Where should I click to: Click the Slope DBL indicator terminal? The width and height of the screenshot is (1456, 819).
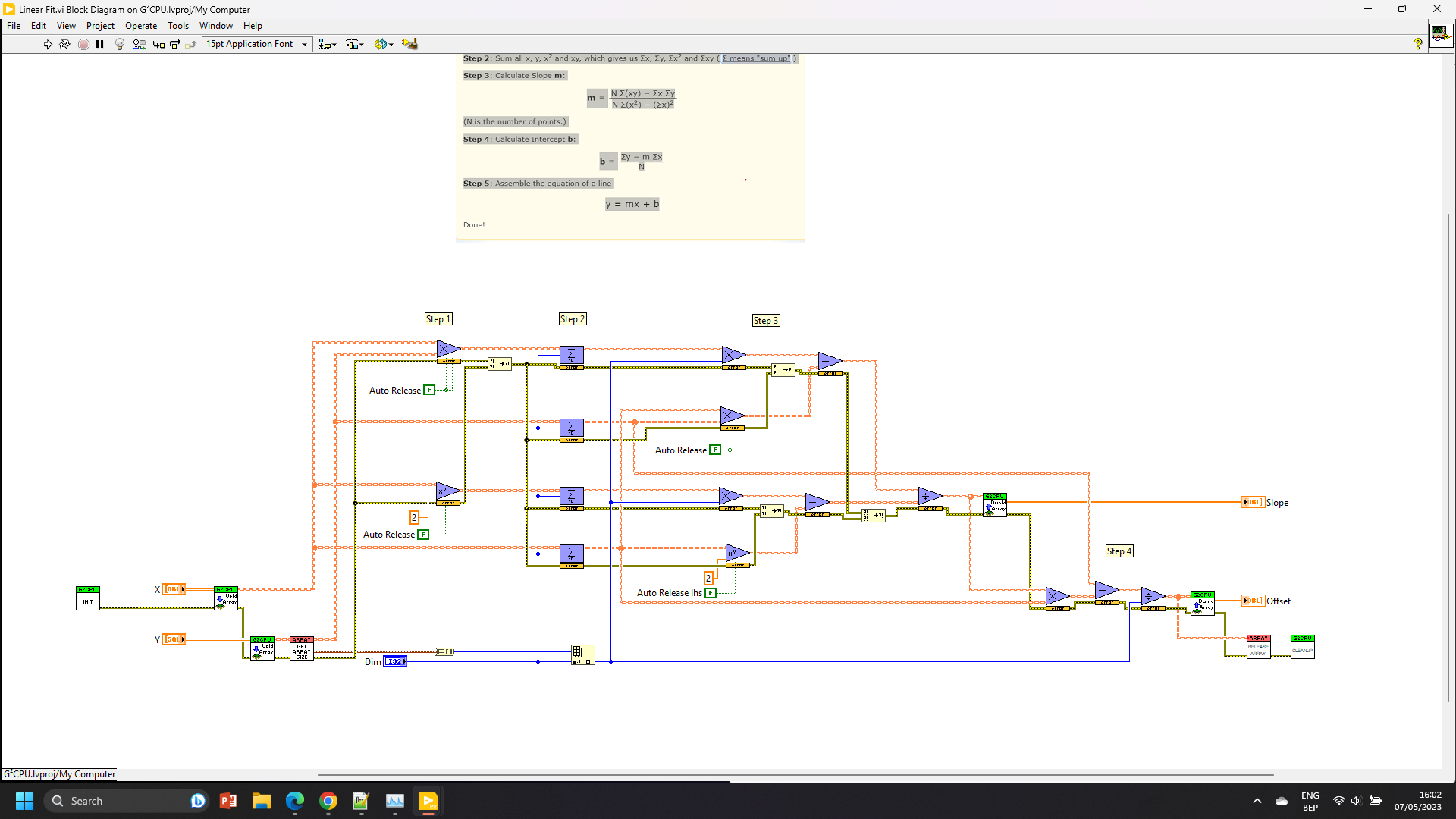tap(1253, 503)
